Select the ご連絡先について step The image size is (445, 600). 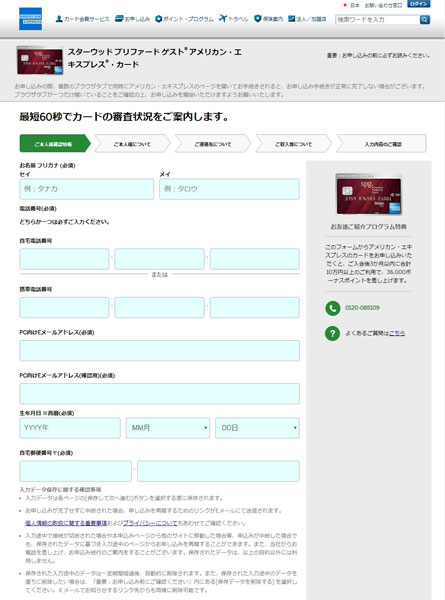[213, 144]
